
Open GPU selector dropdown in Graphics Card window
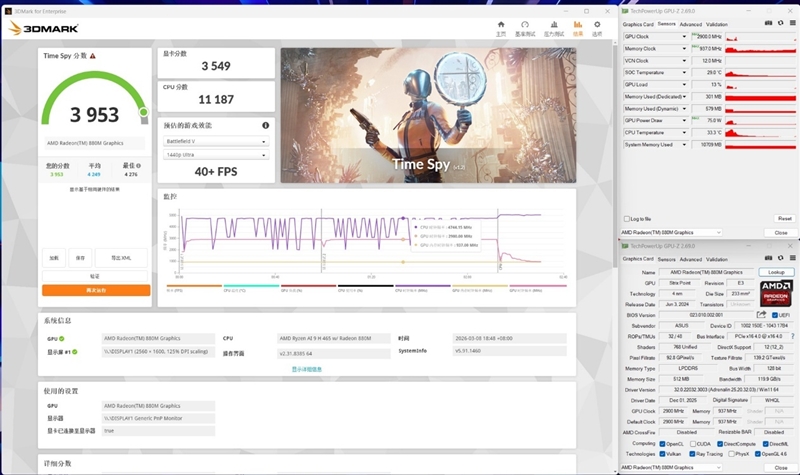[671, 467]
